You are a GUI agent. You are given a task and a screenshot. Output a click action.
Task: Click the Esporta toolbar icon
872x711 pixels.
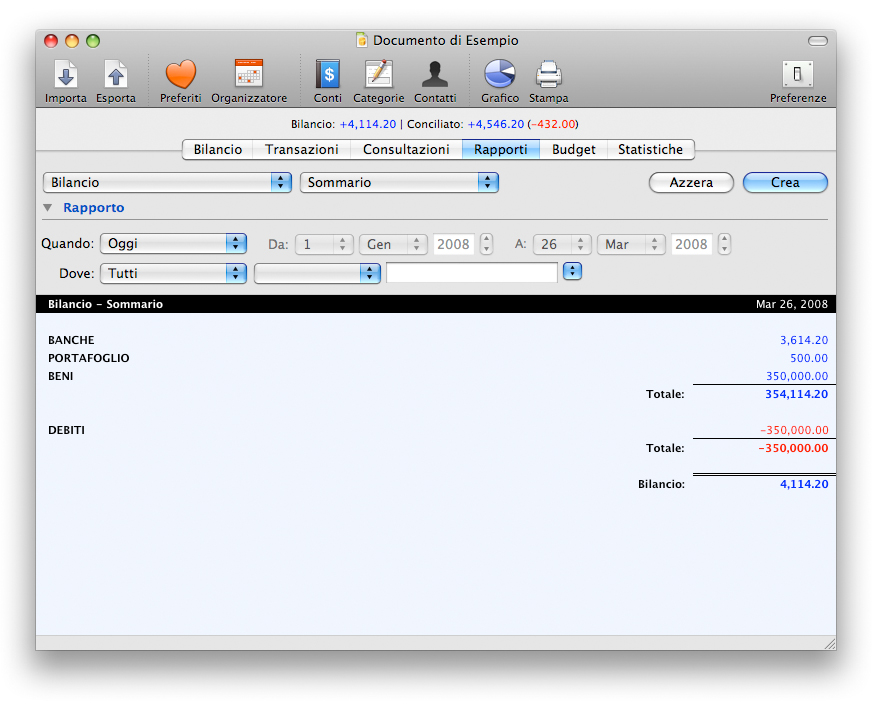point(116,75)
